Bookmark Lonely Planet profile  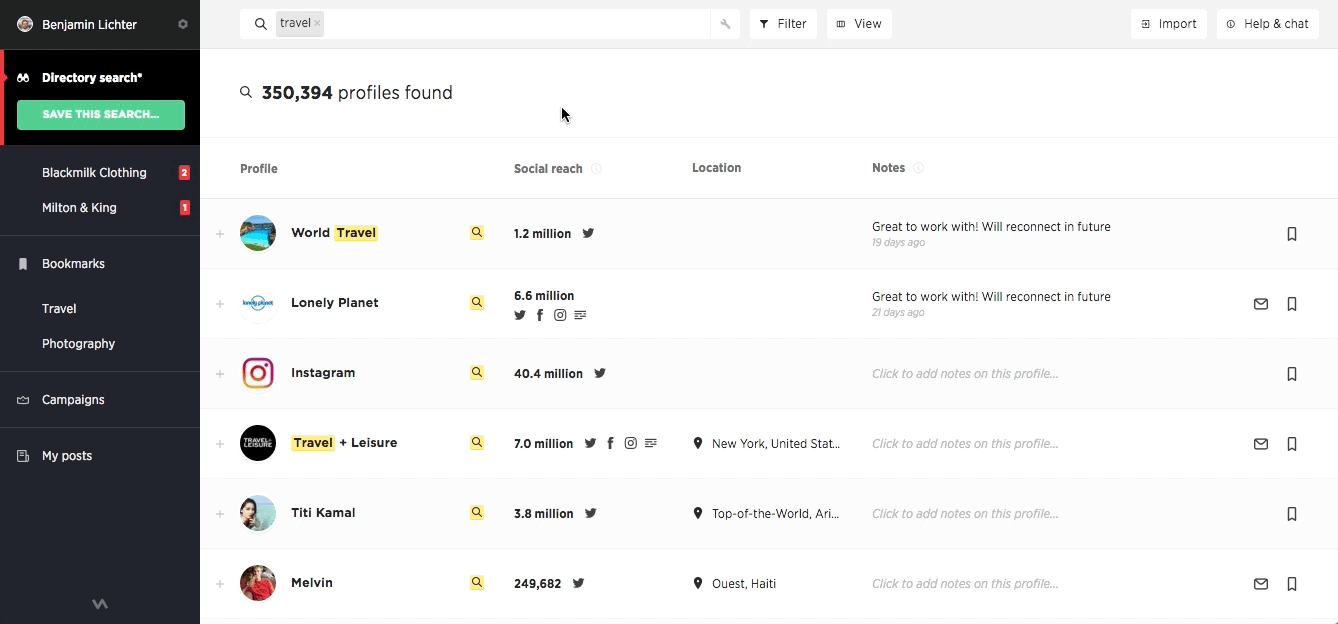[1292, 304]
